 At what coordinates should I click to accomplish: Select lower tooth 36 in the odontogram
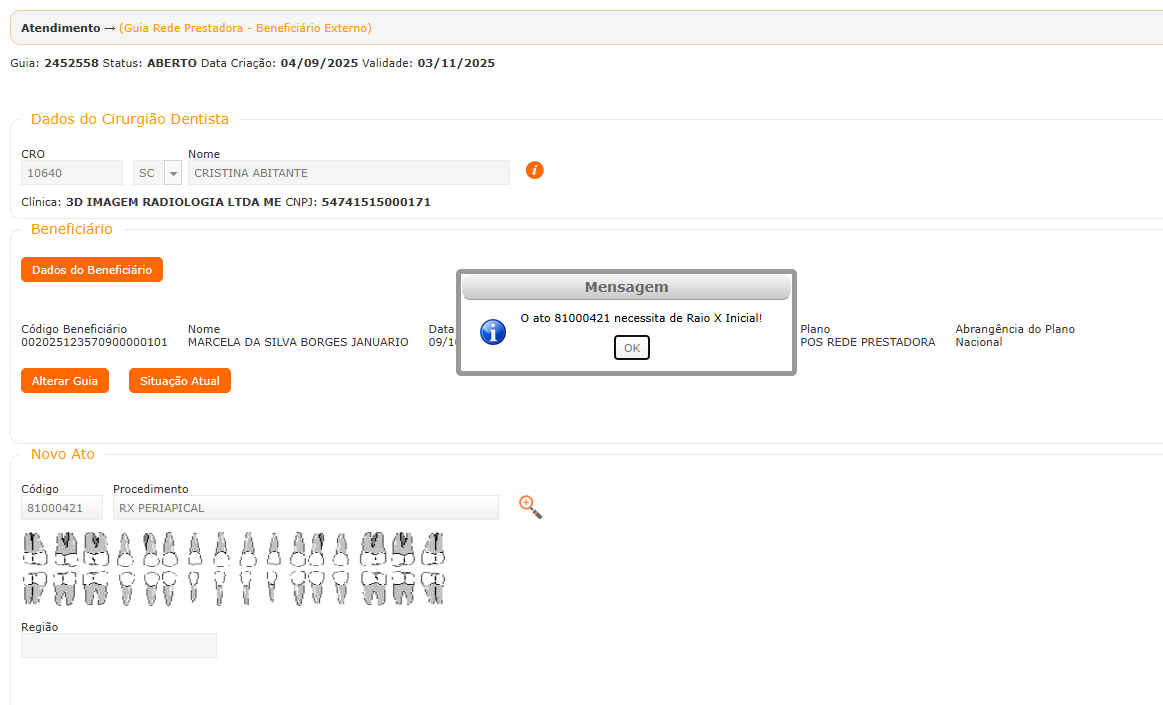373,588
